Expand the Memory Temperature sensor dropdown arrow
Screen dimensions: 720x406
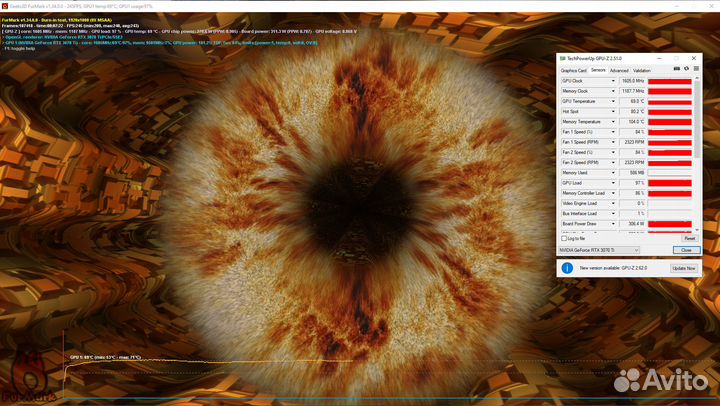[x=614, y=121]
